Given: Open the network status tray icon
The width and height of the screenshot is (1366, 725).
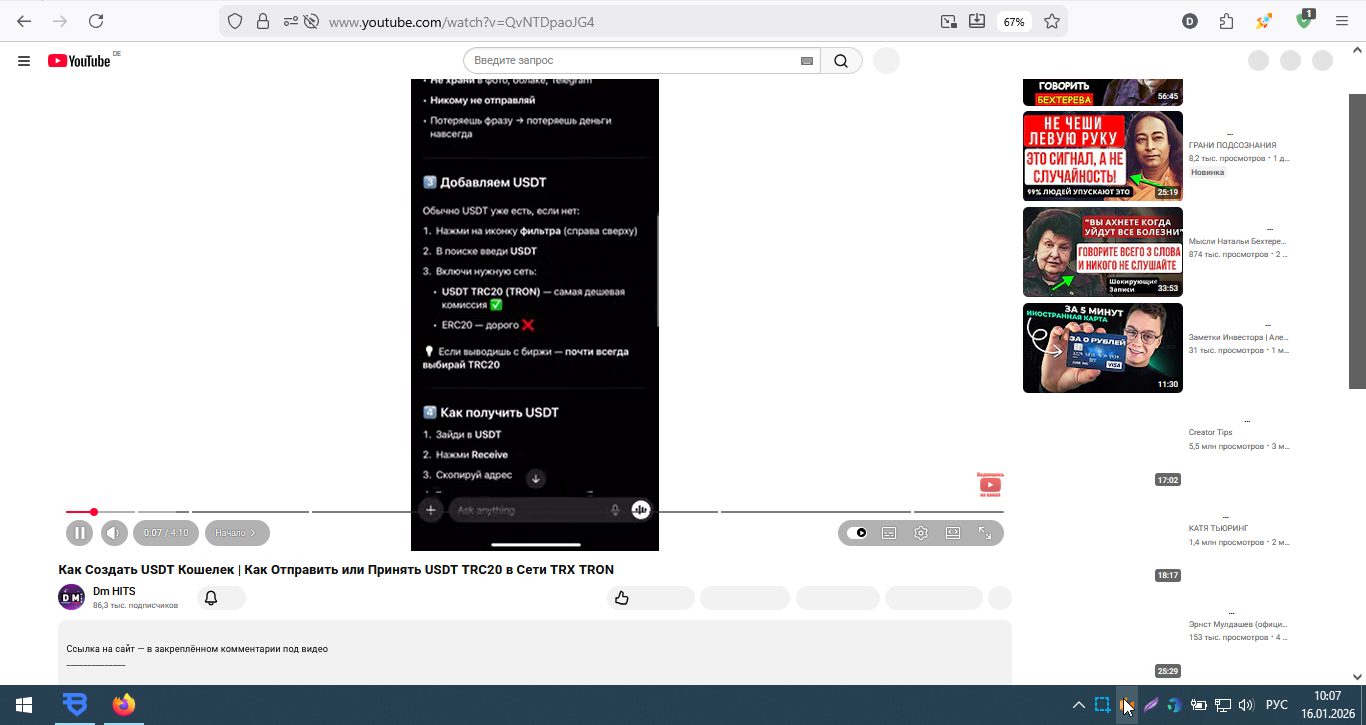Looking at the screenshot, I should pyautogui.click(x=1222, y=705).
